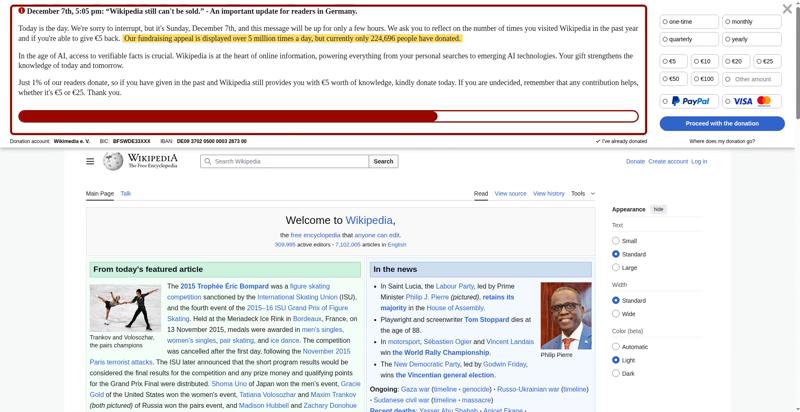The height and width of the screenshot is (412, 800).
Task: Select the €25 donation amount
Action: 765,61
